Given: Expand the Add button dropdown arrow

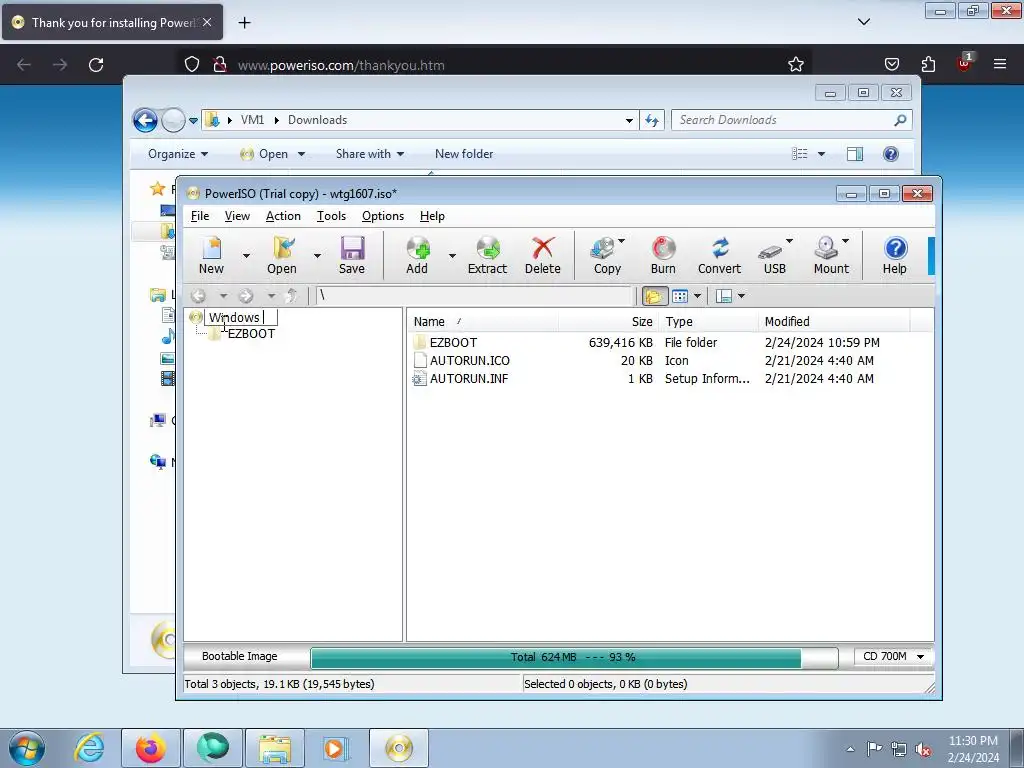Looking at the screenshot, I should 452,255.
